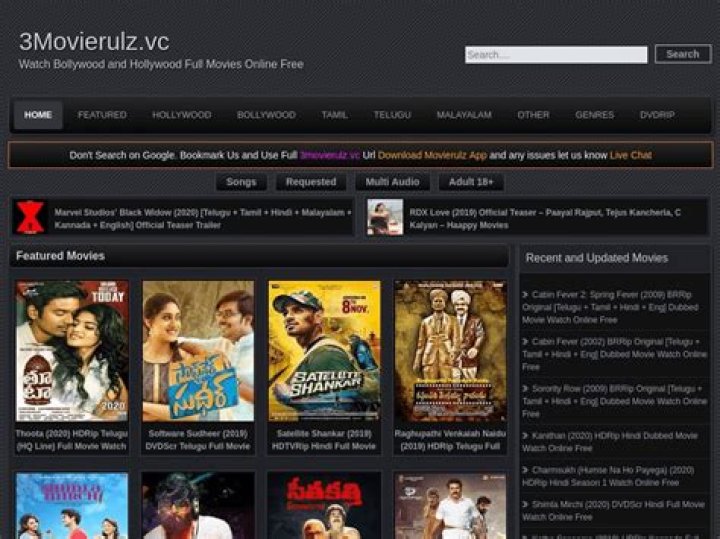Click the light-blue Shimla Mirchi poster in second row
Screen dimensions: 720x539
tap(72, 506)
